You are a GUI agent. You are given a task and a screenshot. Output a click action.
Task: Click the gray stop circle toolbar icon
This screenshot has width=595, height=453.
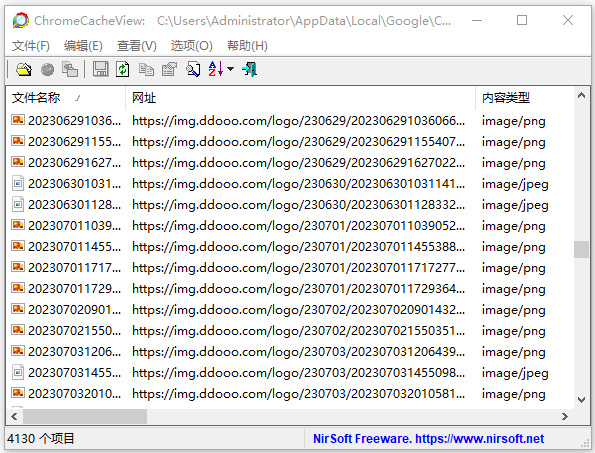coord(47,69)
